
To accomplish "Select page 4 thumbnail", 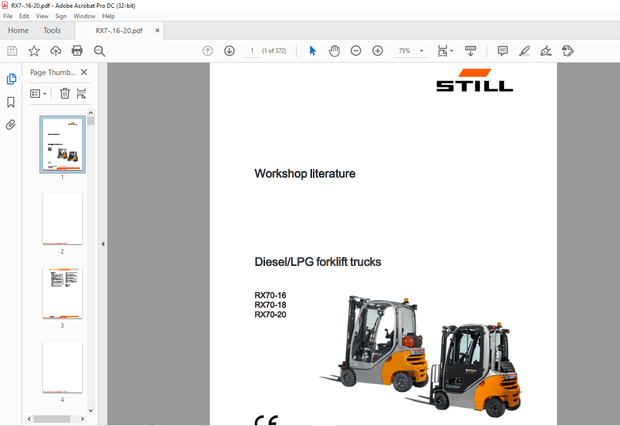I will pyautogui.click(x=62, y=367).
